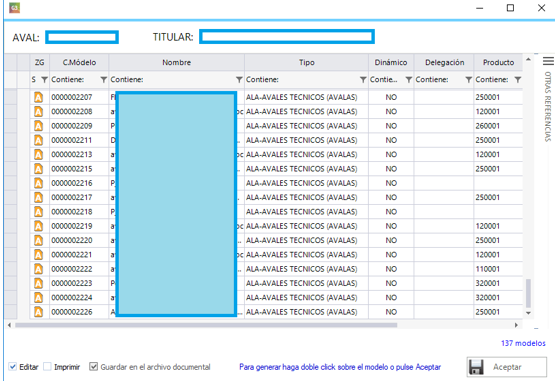This screenshot has height=381, width=555.
Task: Click the orange A icon for model 0000002213
Action: [x=38, y=154]
